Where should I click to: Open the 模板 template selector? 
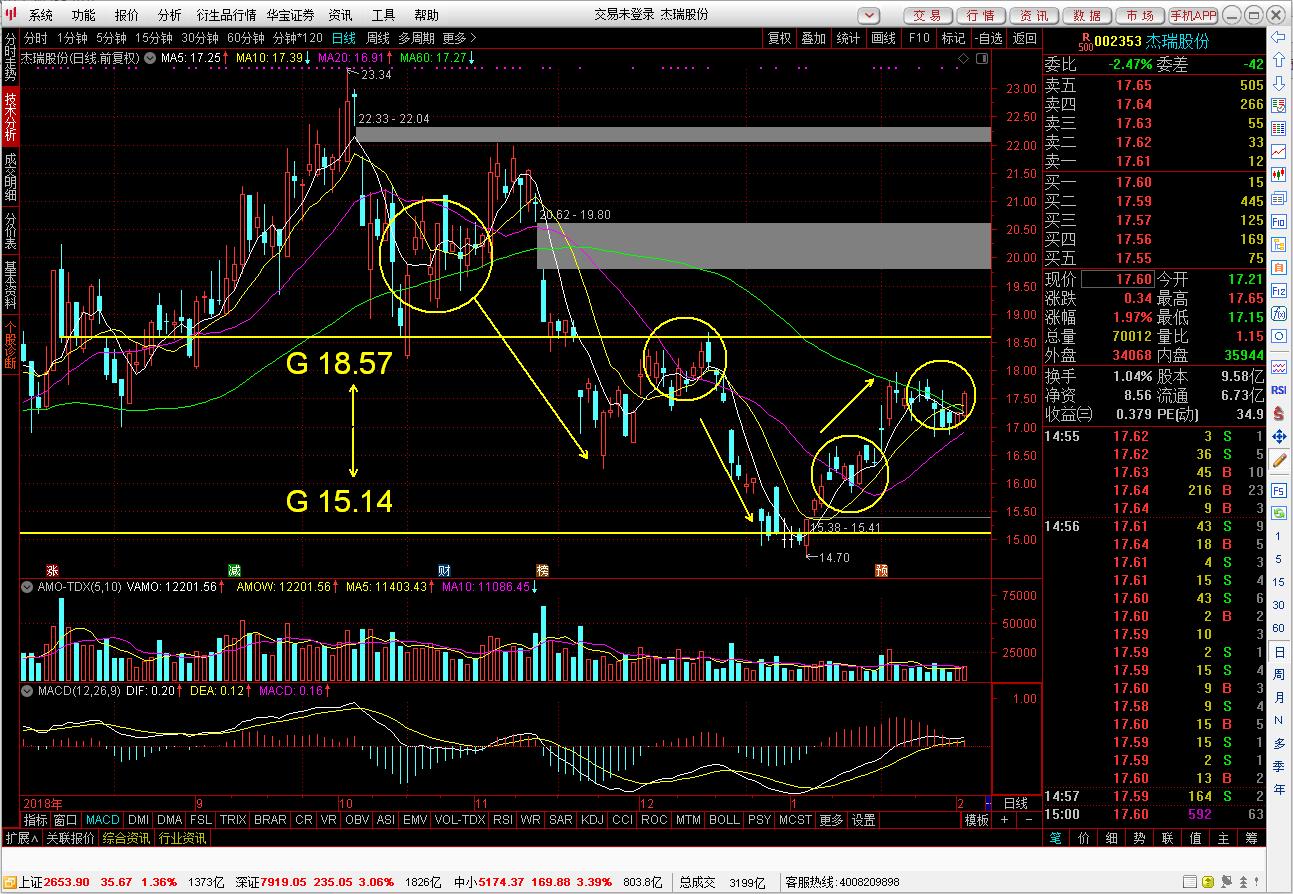pos(977,820)
